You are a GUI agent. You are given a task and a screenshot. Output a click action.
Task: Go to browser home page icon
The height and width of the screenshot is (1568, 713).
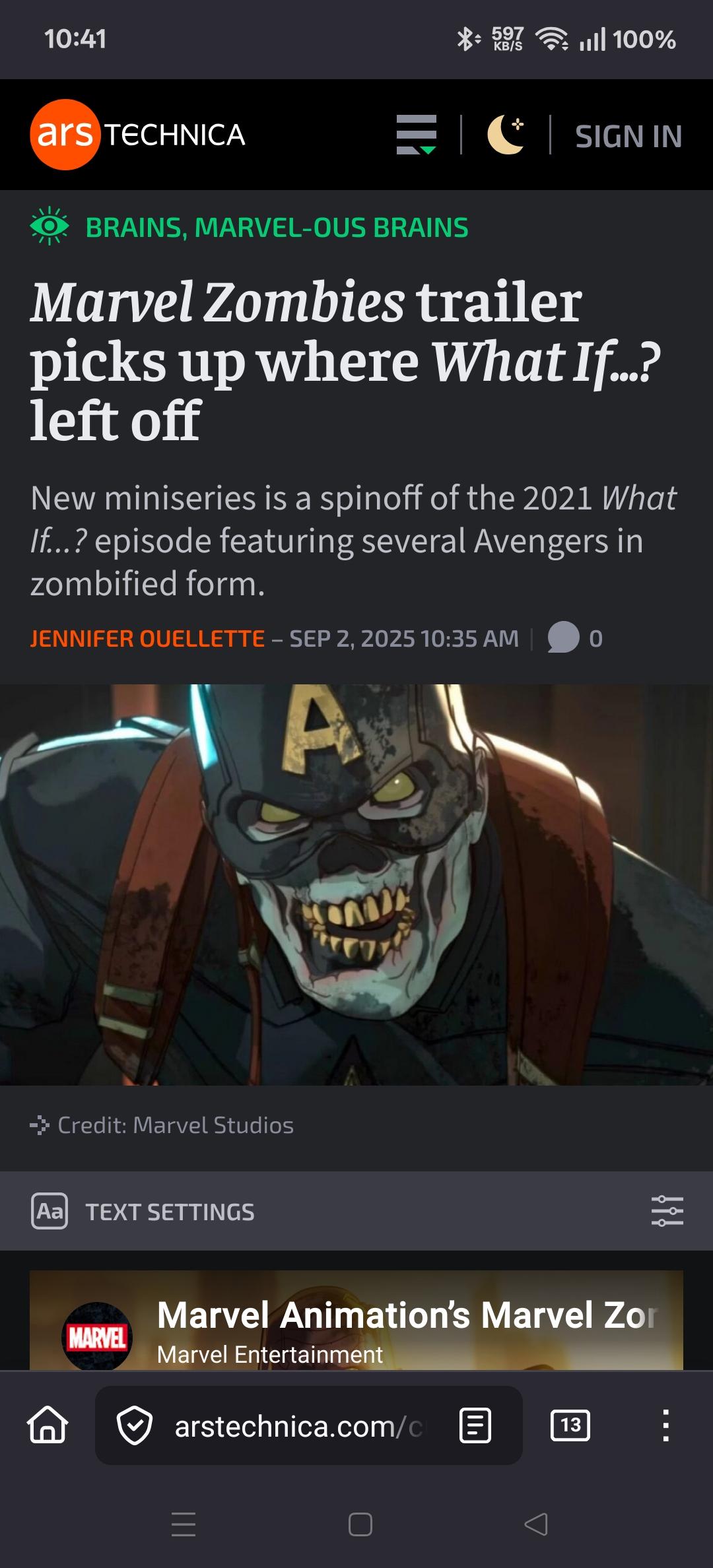click(x=48, y=1425)
